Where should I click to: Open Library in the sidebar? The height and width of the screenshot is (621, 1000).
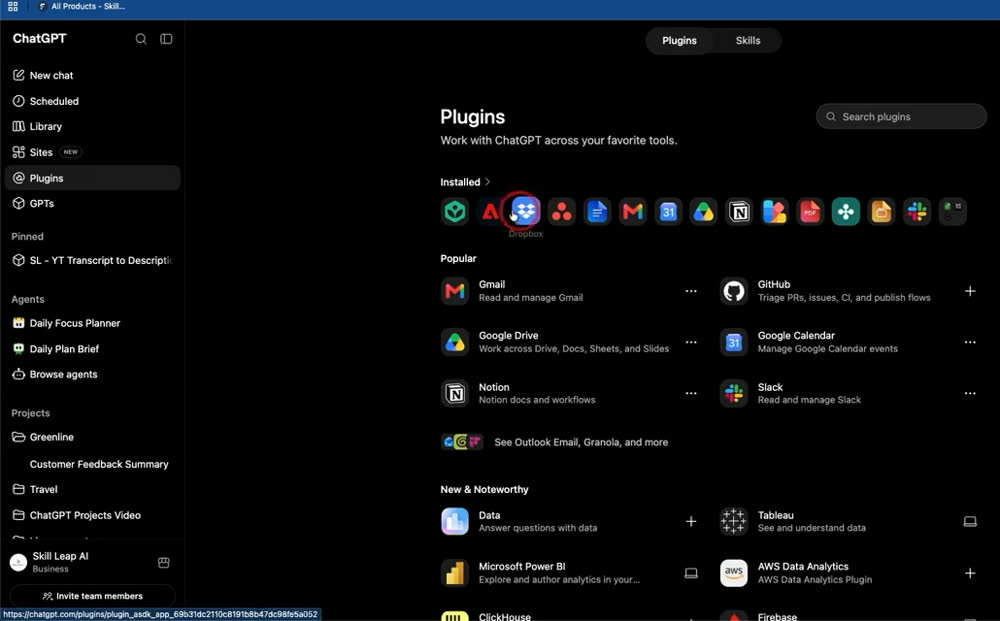click(92, 126)
